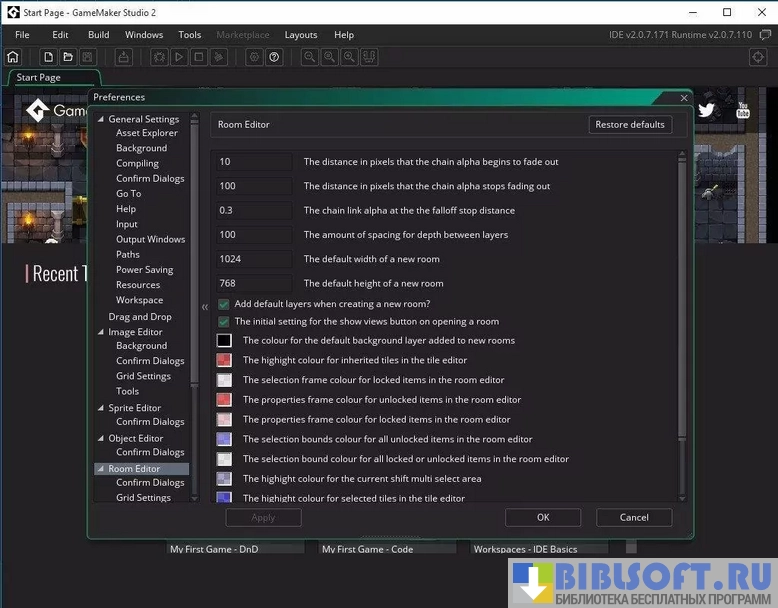Open the YouTube icon link
This screenshot has width=778, height=608.
(x=742, y=110)
